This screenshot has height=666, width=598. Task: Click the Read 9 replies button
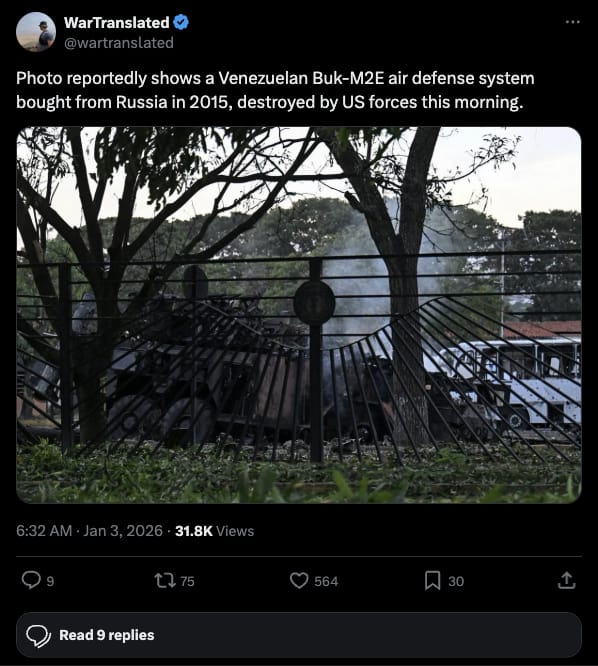299,635
